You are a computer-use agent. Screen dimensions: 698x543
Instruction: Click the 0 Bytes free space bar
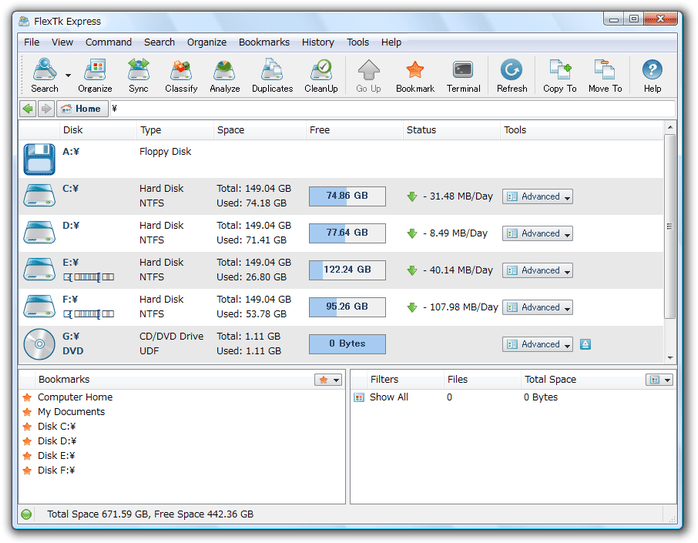(347, 344)
